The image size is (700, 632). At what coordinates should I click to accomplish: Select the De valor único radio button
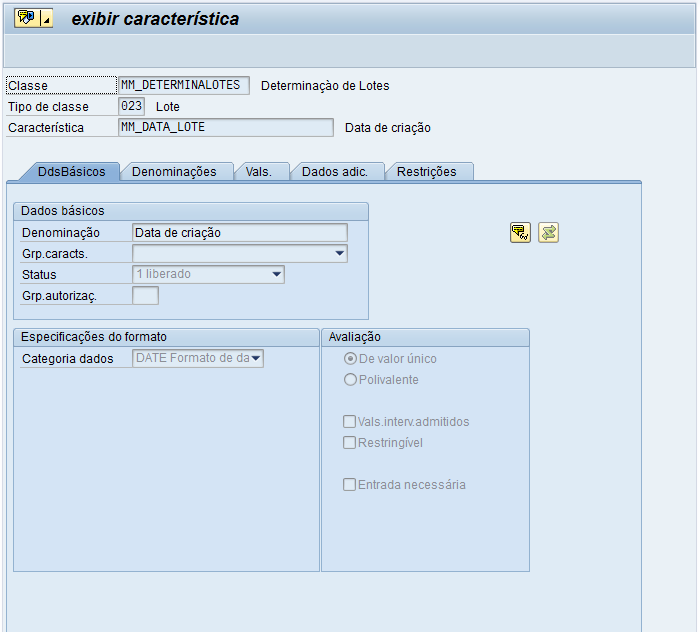350,358
